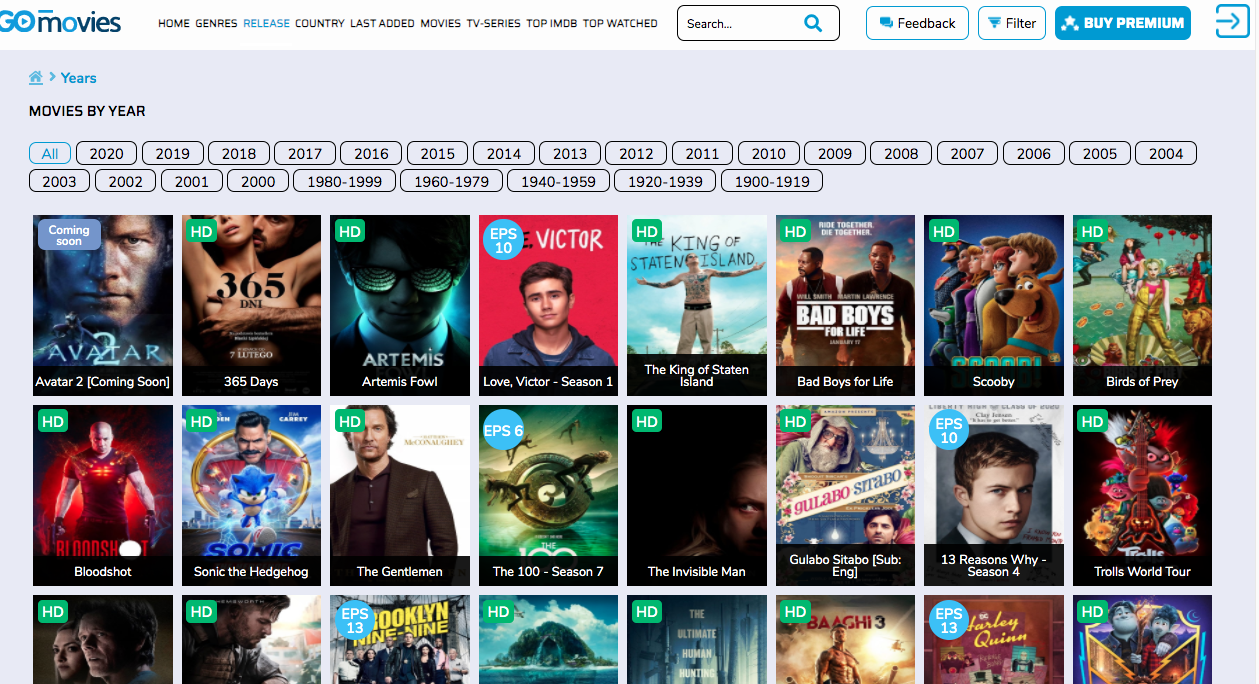Open Sonic the Hedgehog poster
1259x684 pixels.
[x=251, y=495]
